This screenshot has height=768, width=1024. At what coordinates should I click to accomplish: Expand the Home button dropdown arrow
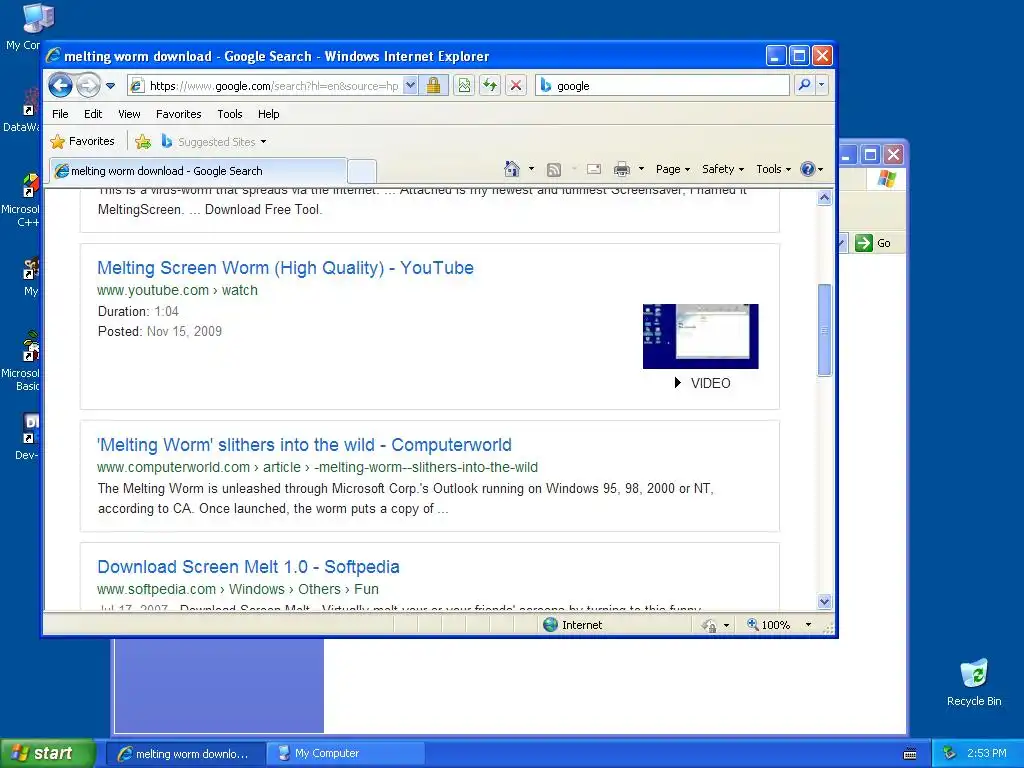pos(531,169)
